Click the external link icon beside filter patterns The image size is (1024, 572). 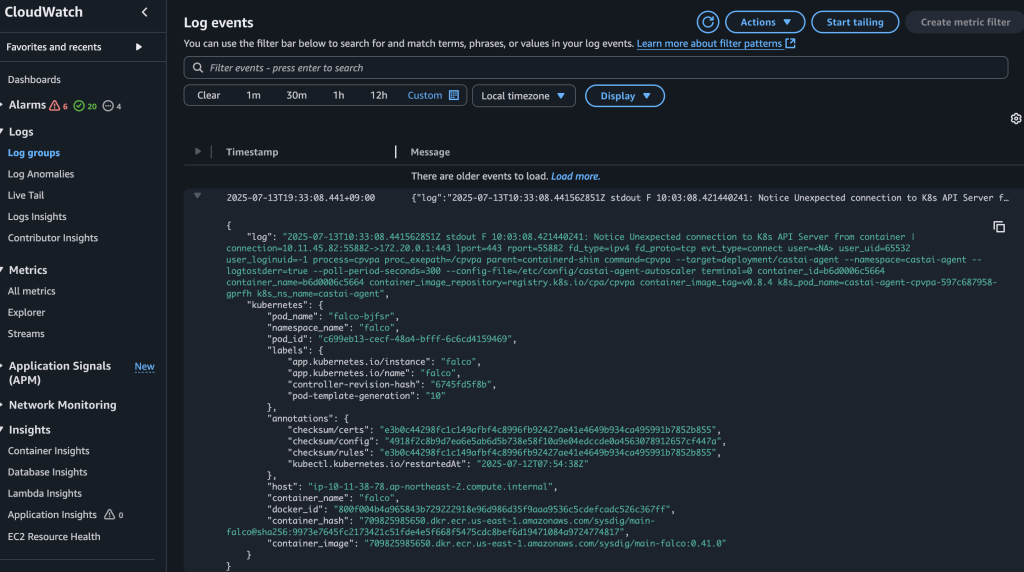tap(790, 43)
